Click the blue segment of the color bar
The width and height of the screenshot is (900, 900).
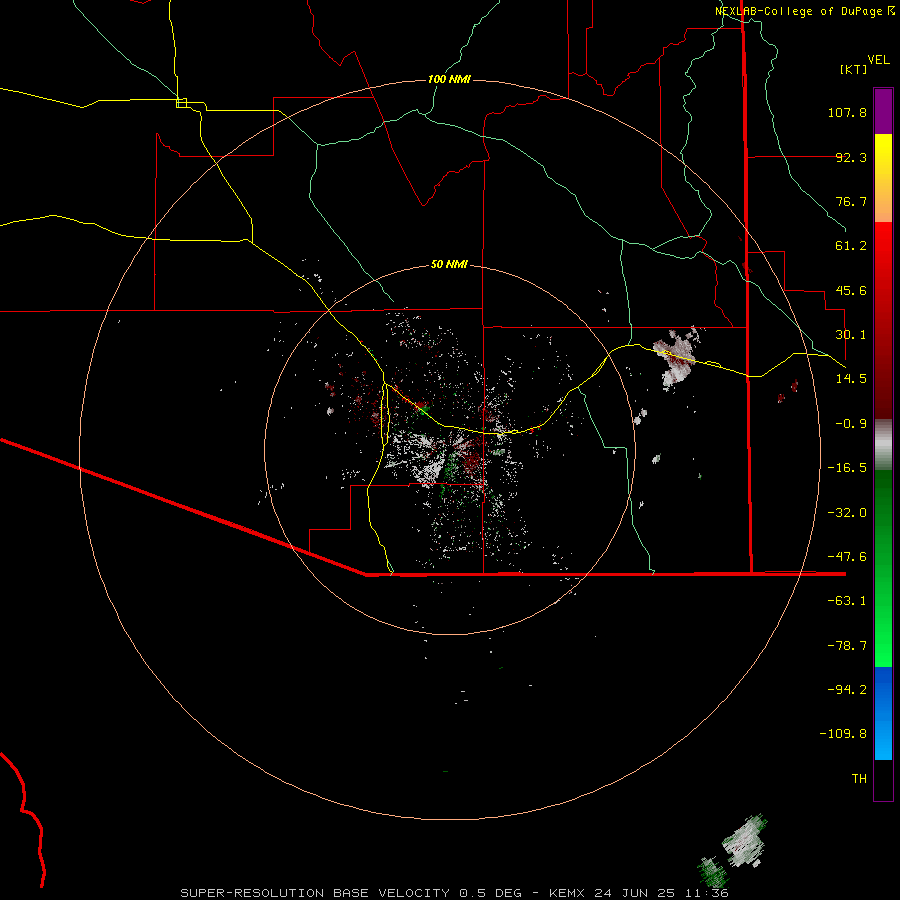[883, 713]
